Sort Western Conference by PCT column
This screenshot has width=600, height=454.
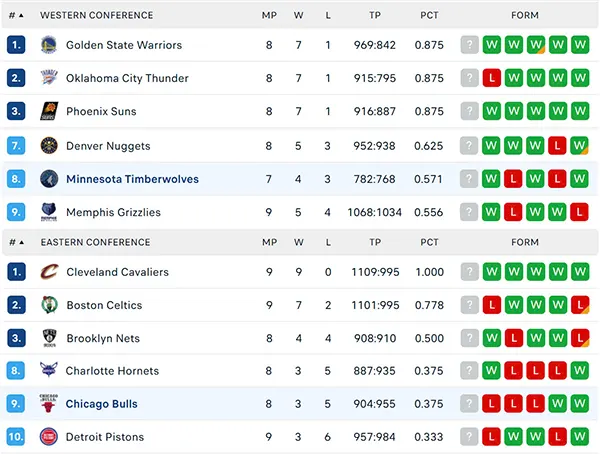[x=429, y=15]
